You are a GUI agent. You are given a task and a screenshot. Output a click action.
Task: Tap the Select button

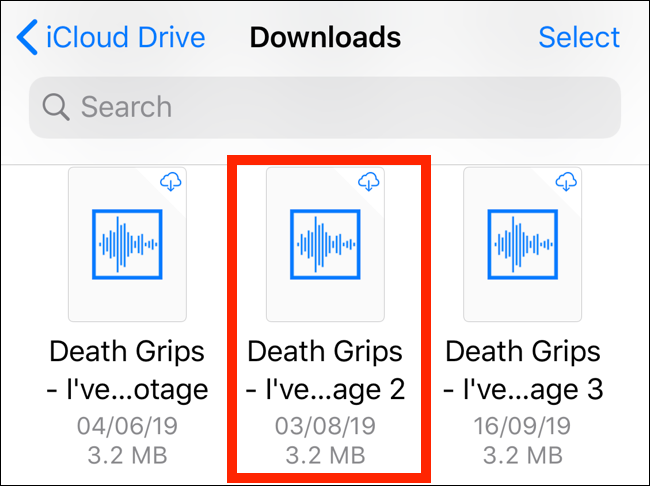coord(578,38)
